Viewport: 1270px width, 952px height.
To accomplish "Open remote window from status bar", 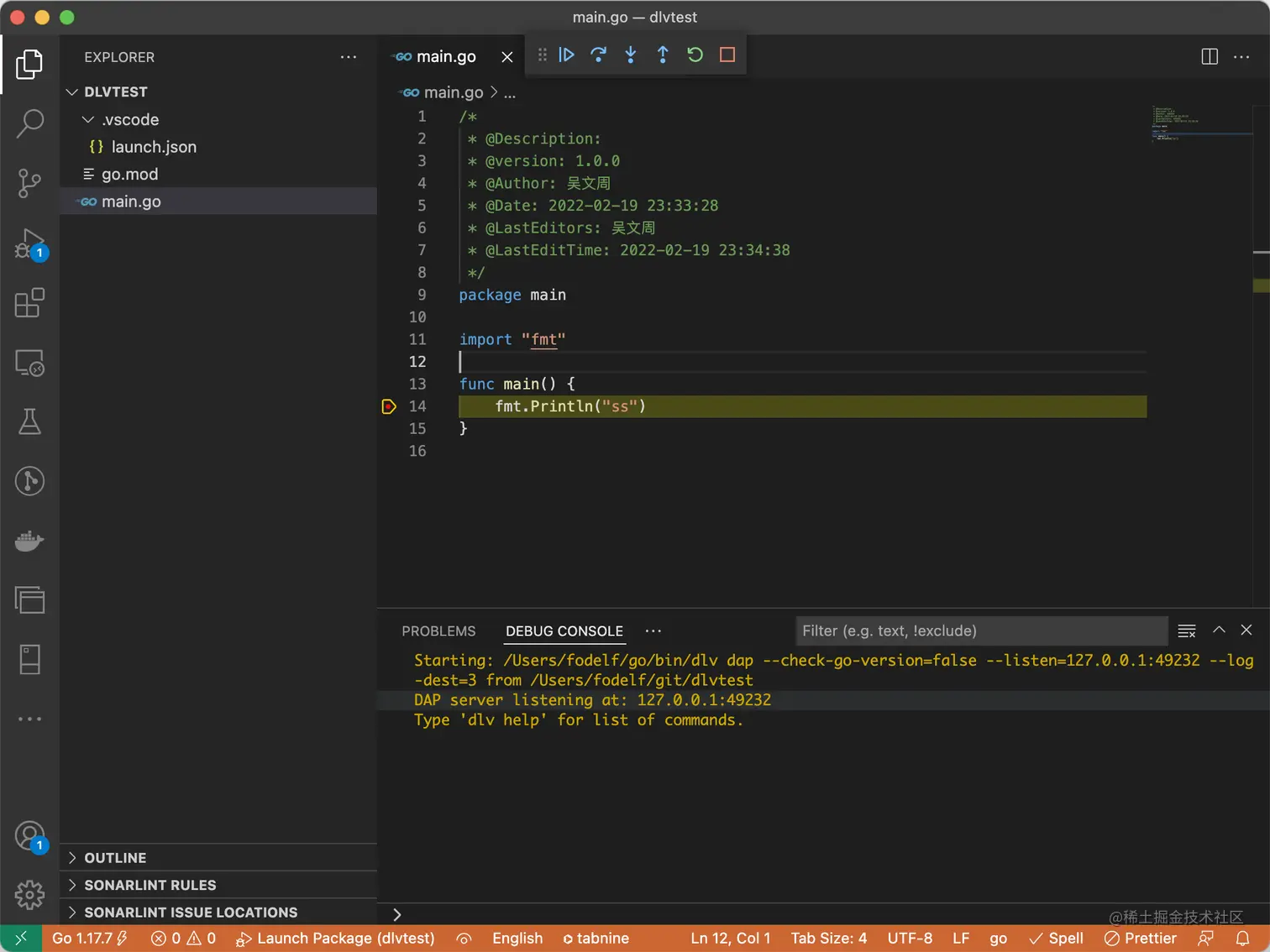I will tap(21, 939).
